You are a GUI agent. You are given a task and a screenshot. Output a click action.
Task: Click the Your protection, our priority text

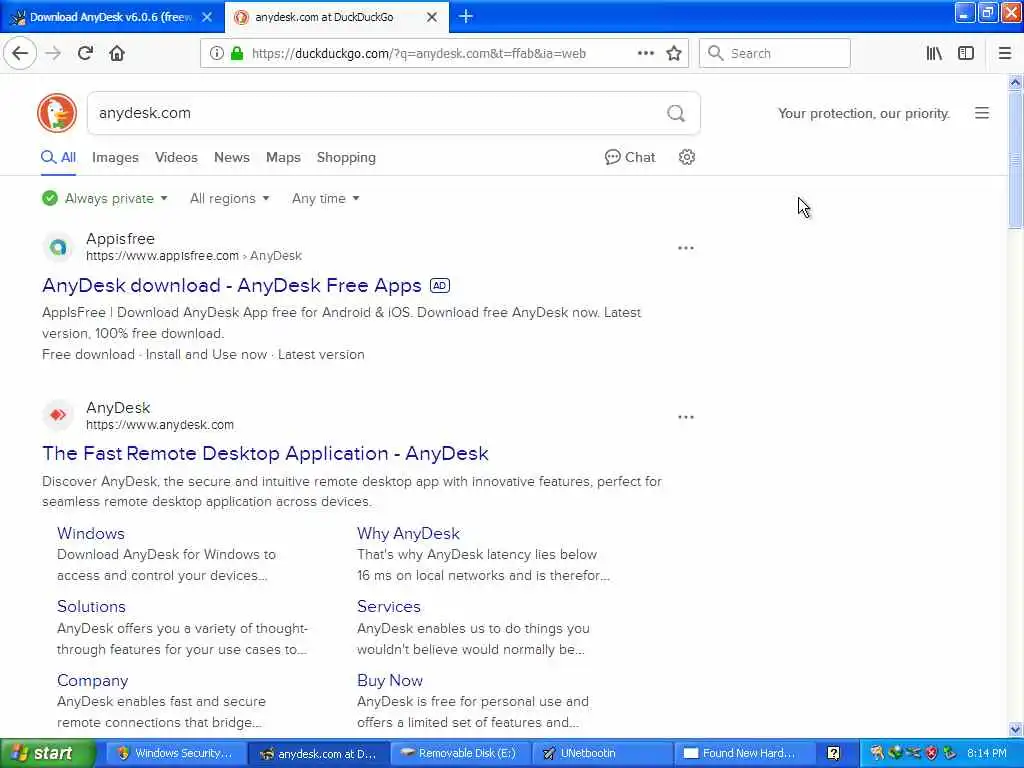click(863, 114)
